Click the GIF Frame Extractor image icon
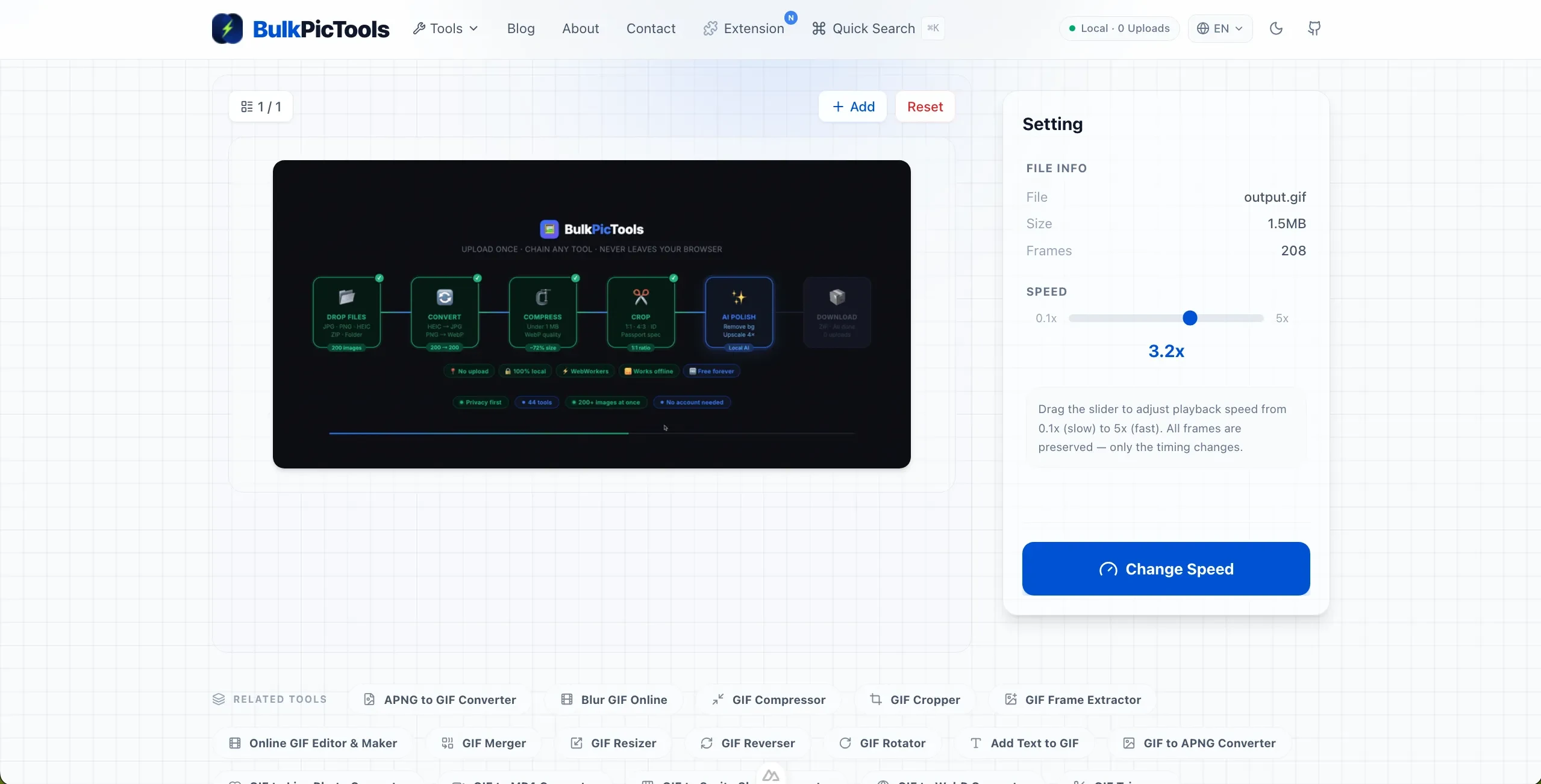 [x=1011, y=699]
